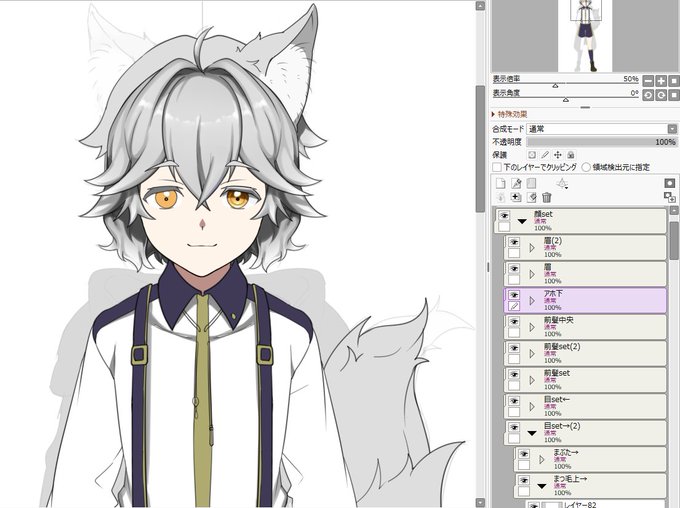680x508 pixels.
Task: Toggle protect from moving icon
Action: tap(558, 155)
